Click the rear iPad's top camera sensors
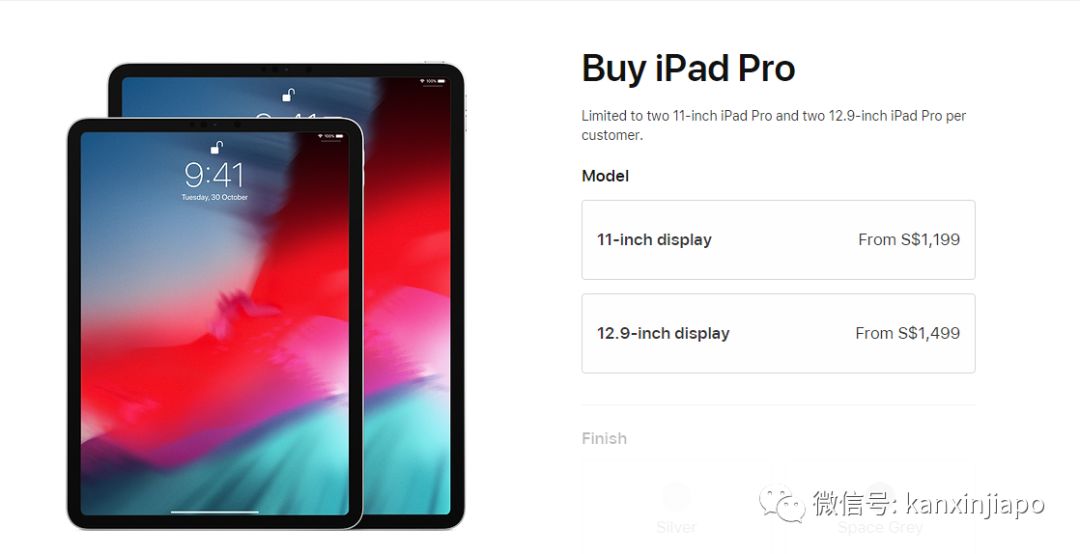 tap(286, 70)
